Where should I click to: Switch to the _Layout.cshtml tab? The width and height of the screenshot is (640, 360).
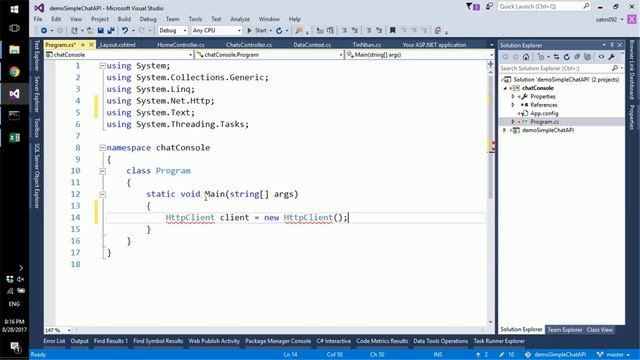118,45
